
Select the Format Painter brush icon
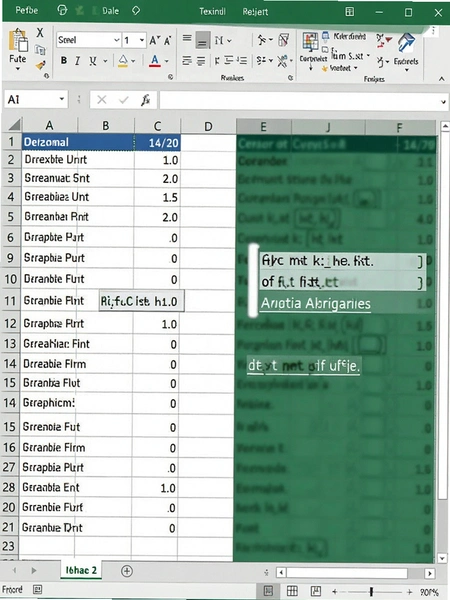pyautogui.click(x=41, y=66)
